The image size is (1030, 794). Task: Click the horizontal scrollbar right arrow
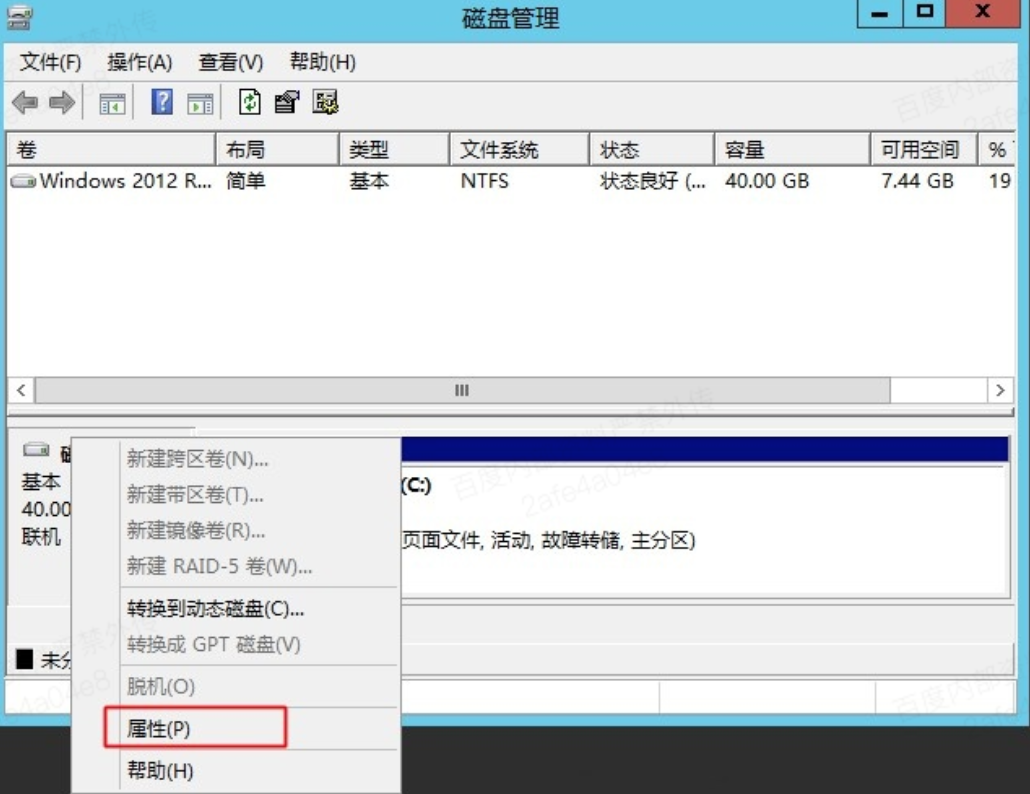click(x=999, y=390)
